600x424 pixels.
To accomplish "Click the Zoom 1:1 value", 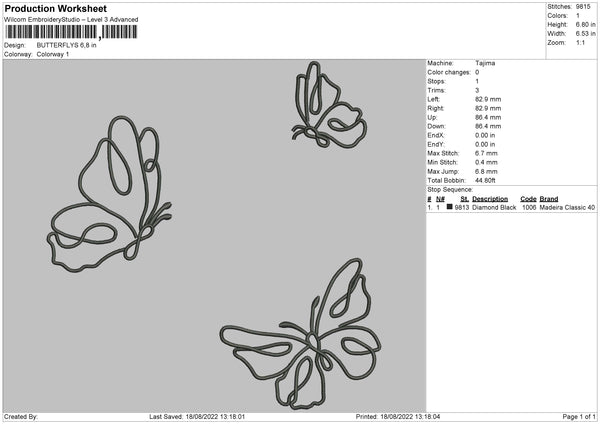I will [580, 42].
